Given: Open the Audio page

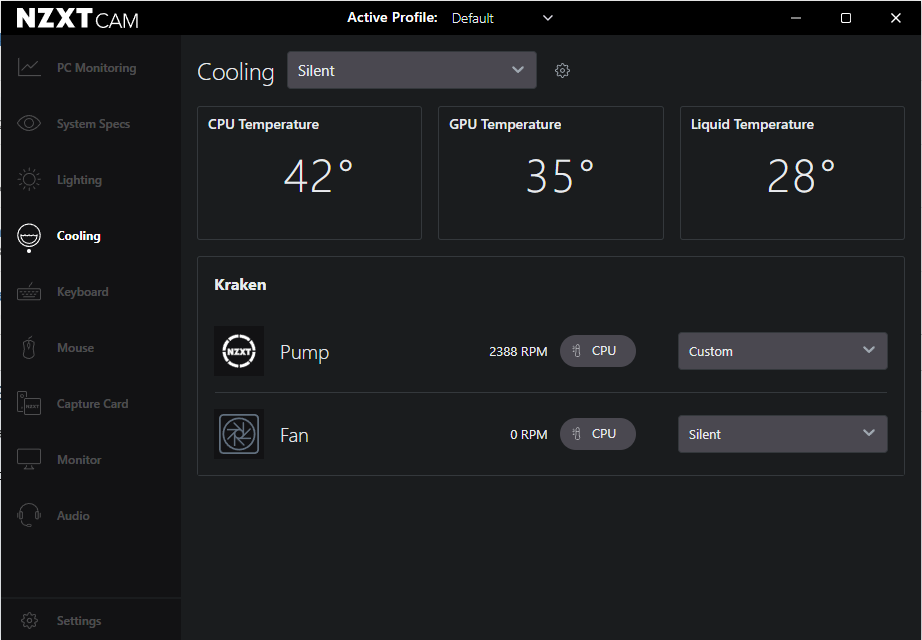Looking at the screenshot, I should click(x=73, y=515).
